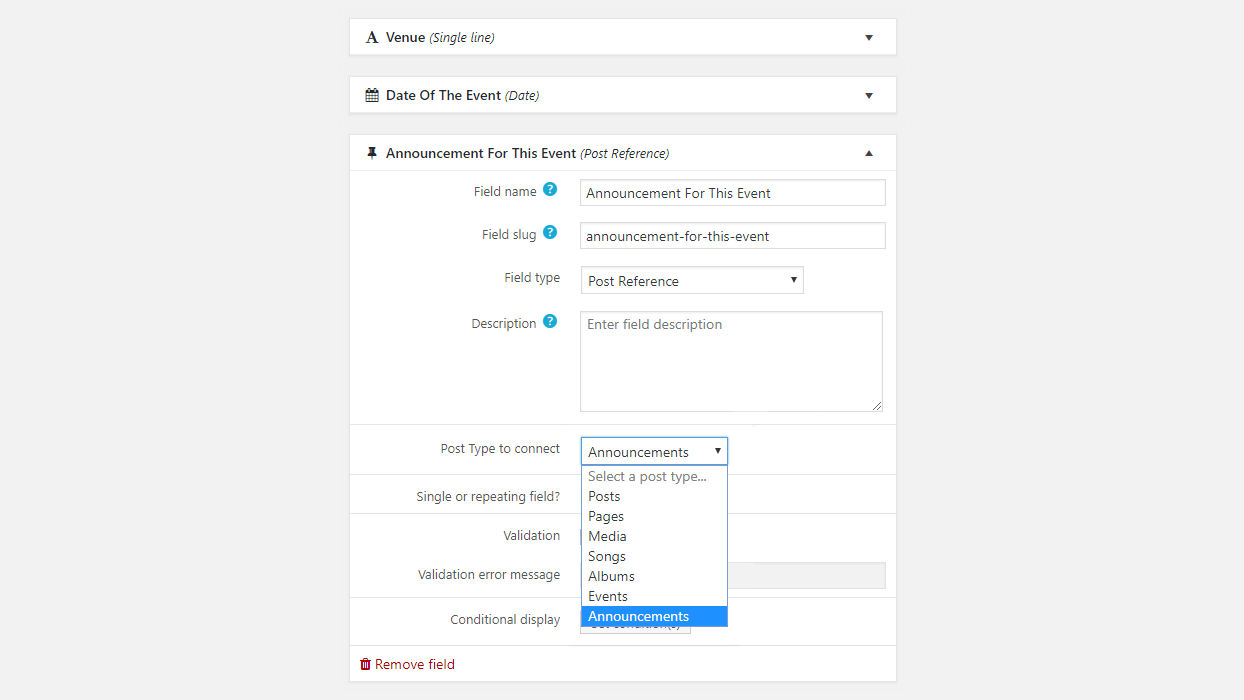Click the trash icon next to Remove field
The height and width of the screenshot is (700, 1244).
coord(366,664)
